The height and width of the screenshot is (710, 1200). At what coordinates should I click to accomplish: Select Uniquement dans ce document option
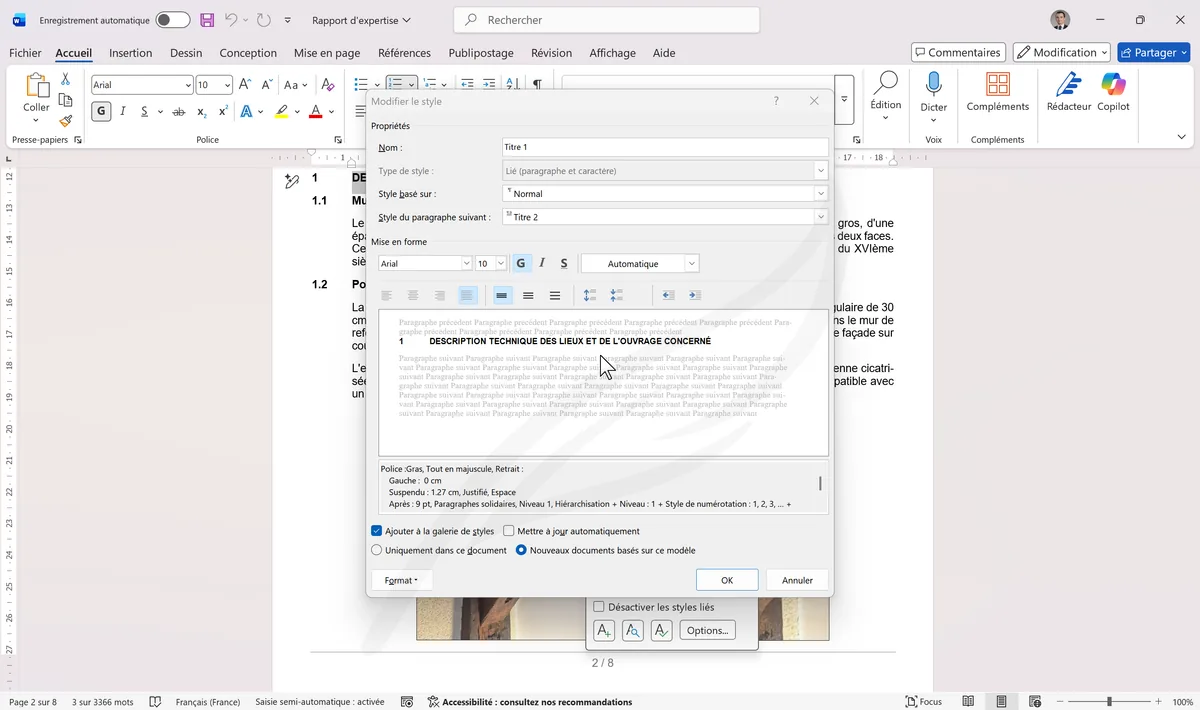(x=377, y=550)
